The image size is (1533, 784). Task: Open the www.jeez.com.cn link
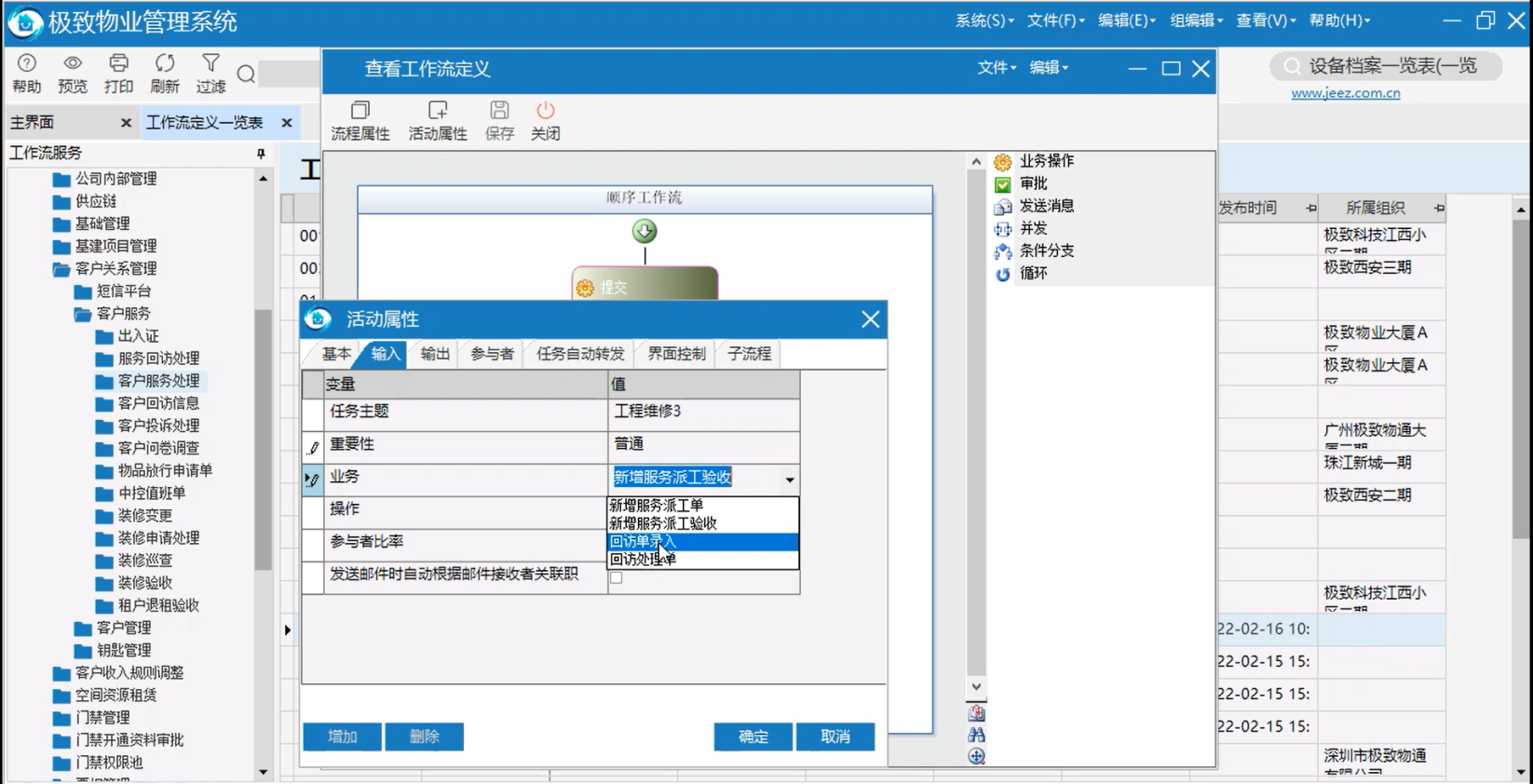[1345, 93]
